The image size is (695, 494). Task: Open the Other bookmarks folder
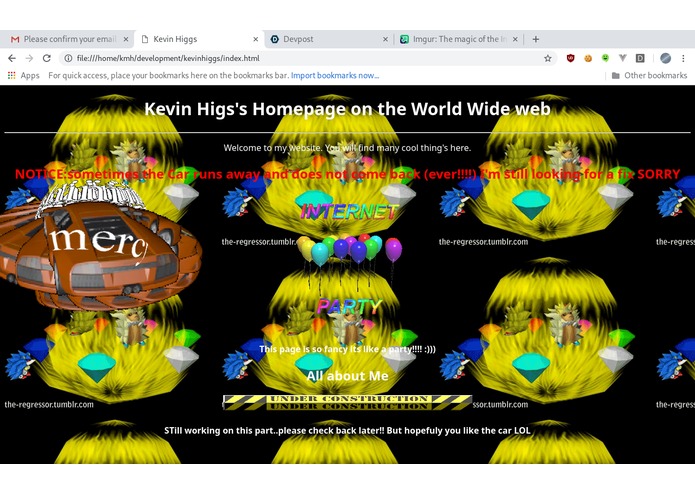649,75
